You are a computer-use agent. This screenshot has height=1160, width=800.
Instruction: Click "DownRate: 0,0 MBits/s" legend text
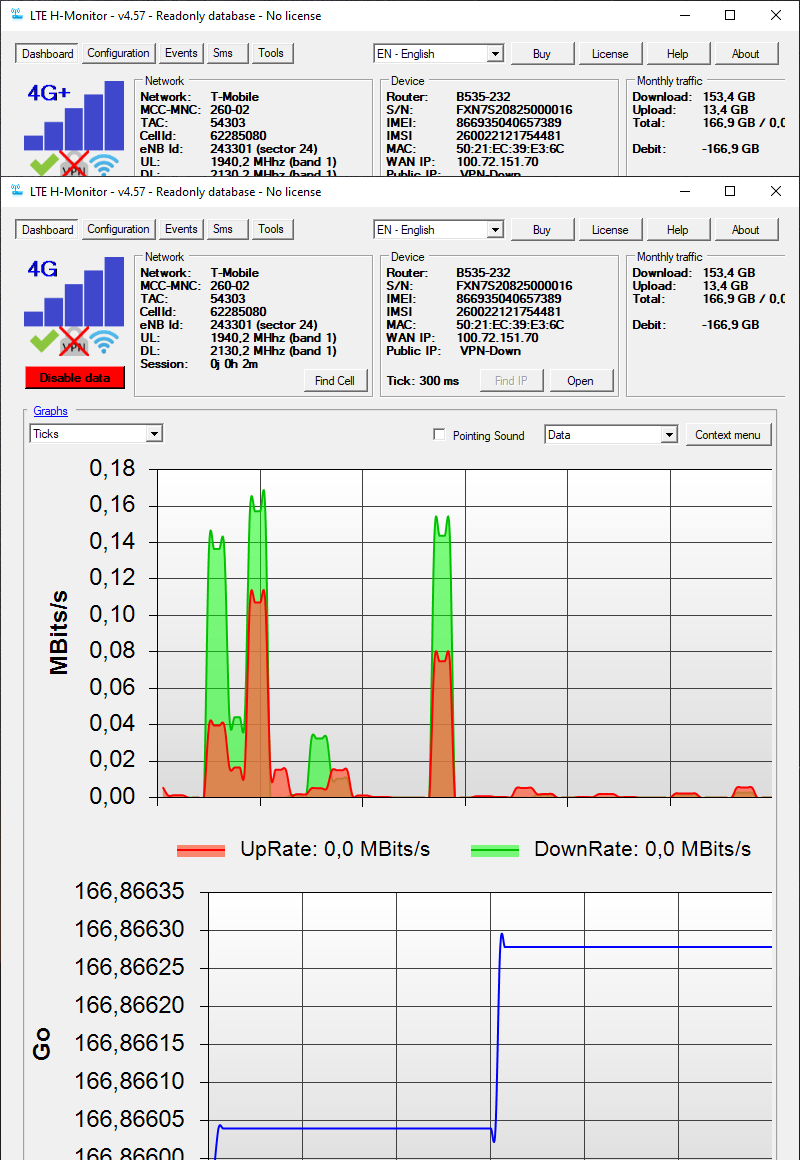(x=642, y=849)
